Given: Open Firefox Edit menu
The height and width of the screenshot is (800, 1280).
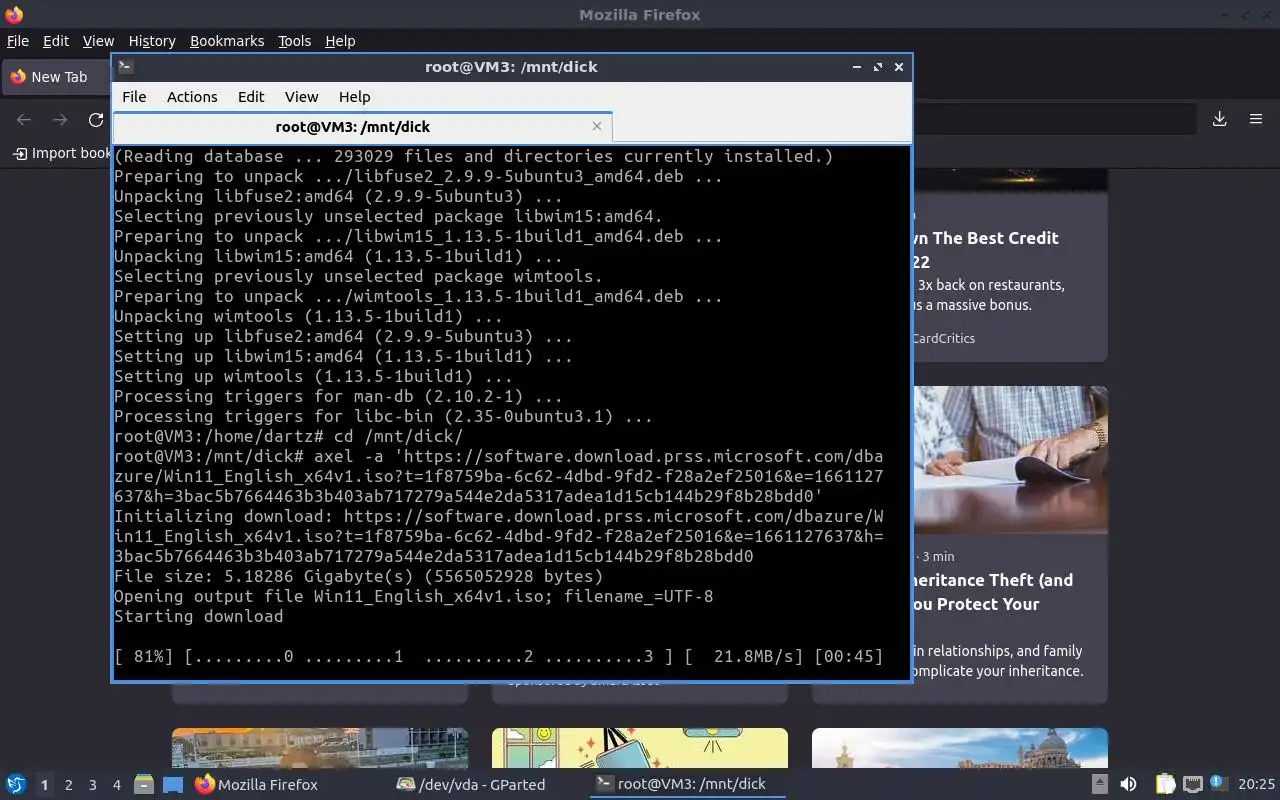Looking at the screenshot, I should tap(56, 41).
